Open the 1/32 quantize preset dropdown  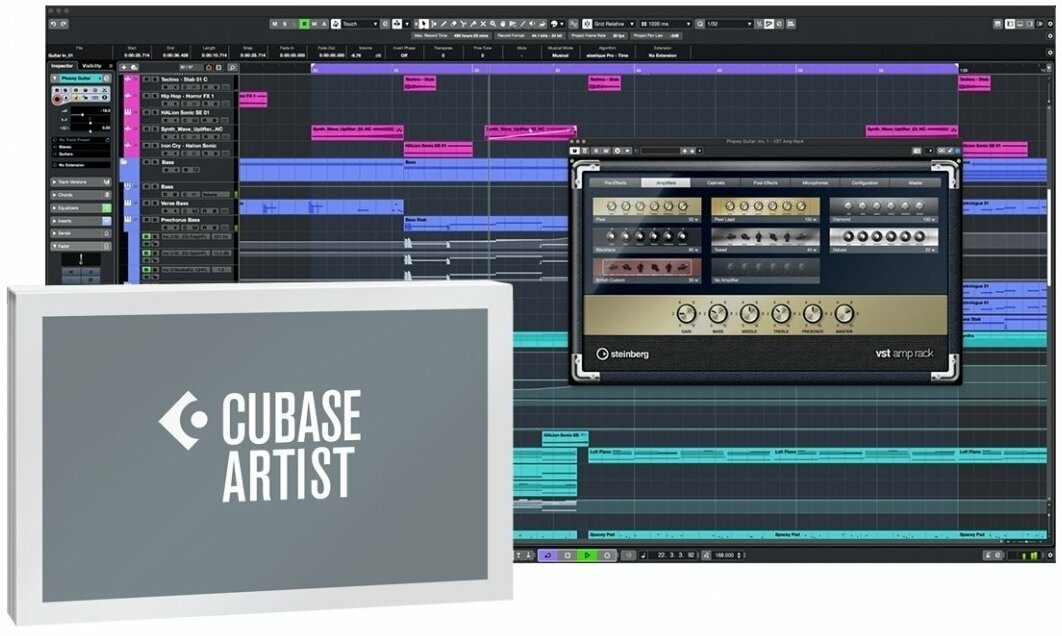[x=729, y=24]
